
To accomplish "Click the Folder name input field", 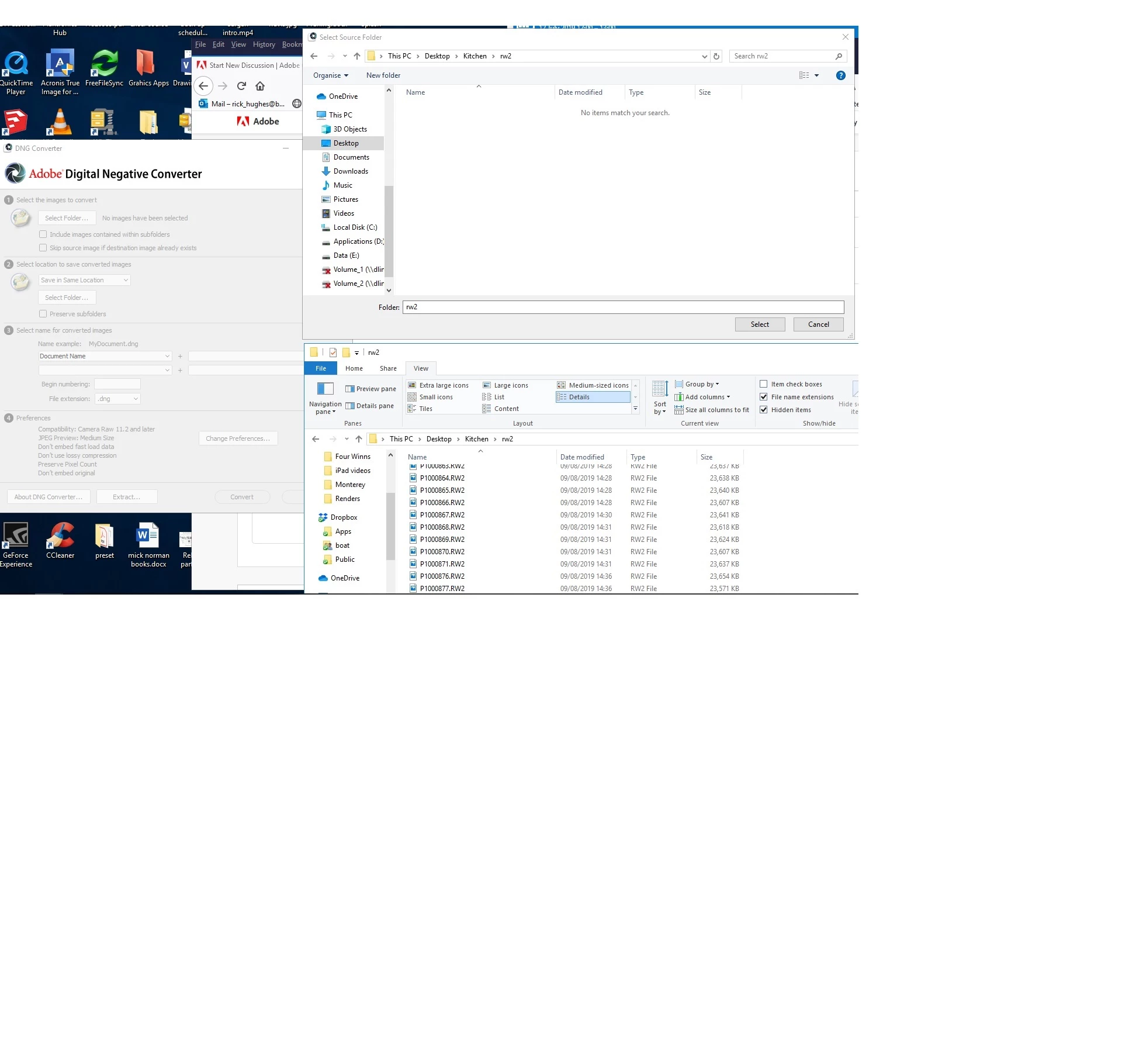I will pos(622,307).
